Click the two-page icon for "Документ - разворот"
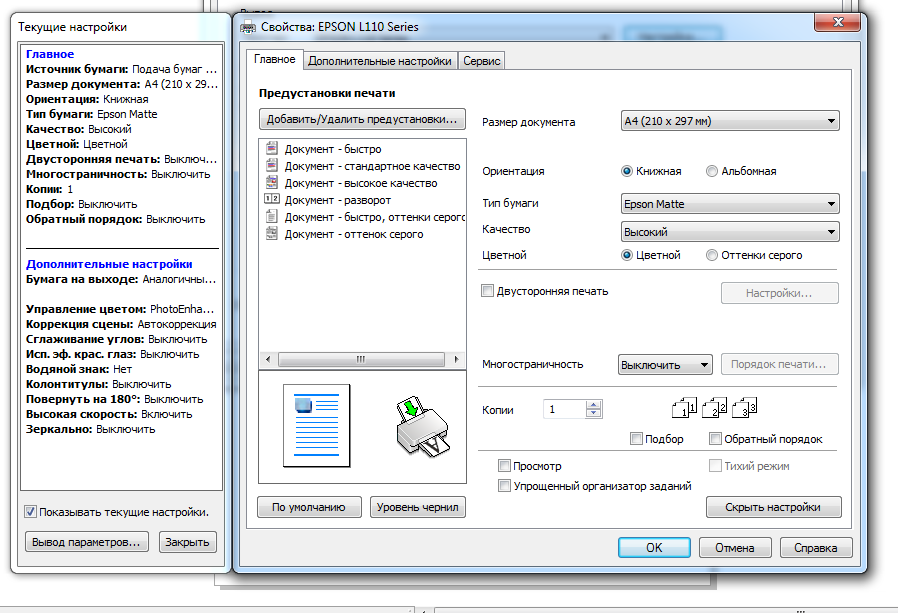The width and height of the screenshot is (898, 613). (x=271, y=199)
